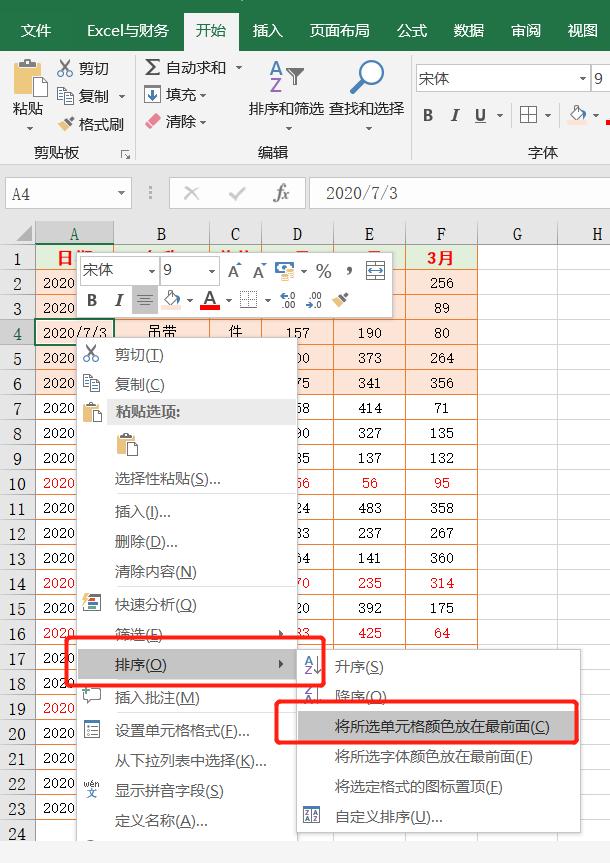The height and width of the screenshot is (863, 610).
Task: Click fill color bucket in ribbon font group
Action: (x=578, y=114)
